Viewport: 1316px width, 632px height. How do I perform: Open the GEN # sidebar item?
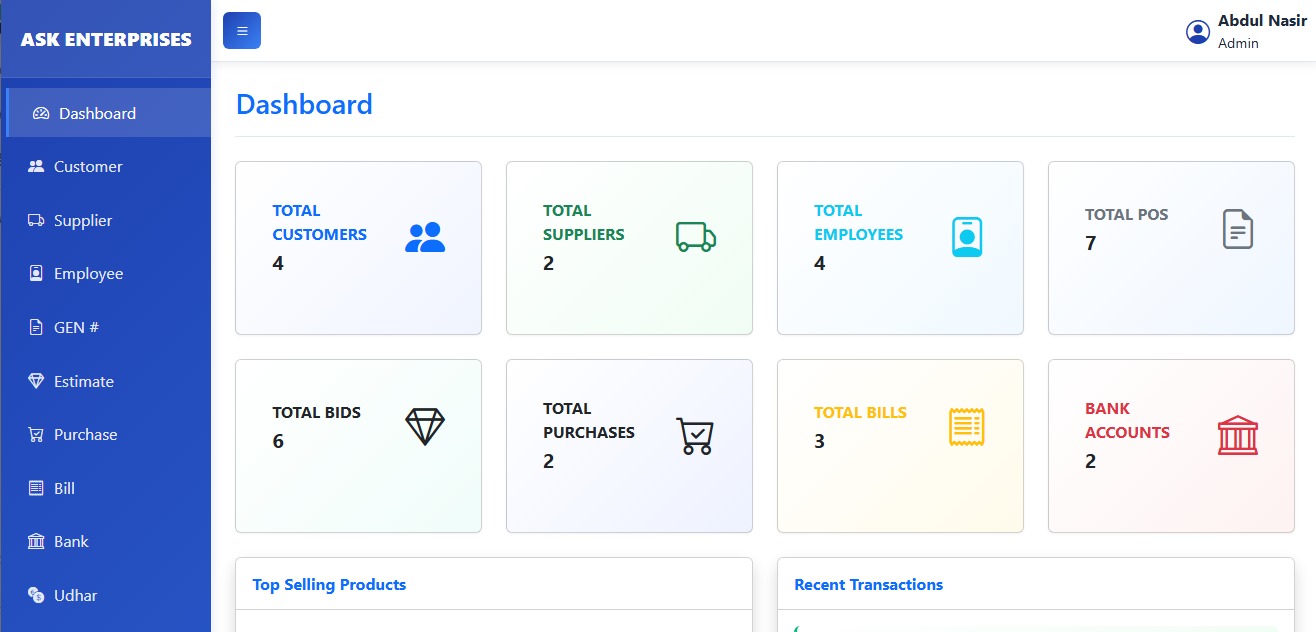point(76,328)
